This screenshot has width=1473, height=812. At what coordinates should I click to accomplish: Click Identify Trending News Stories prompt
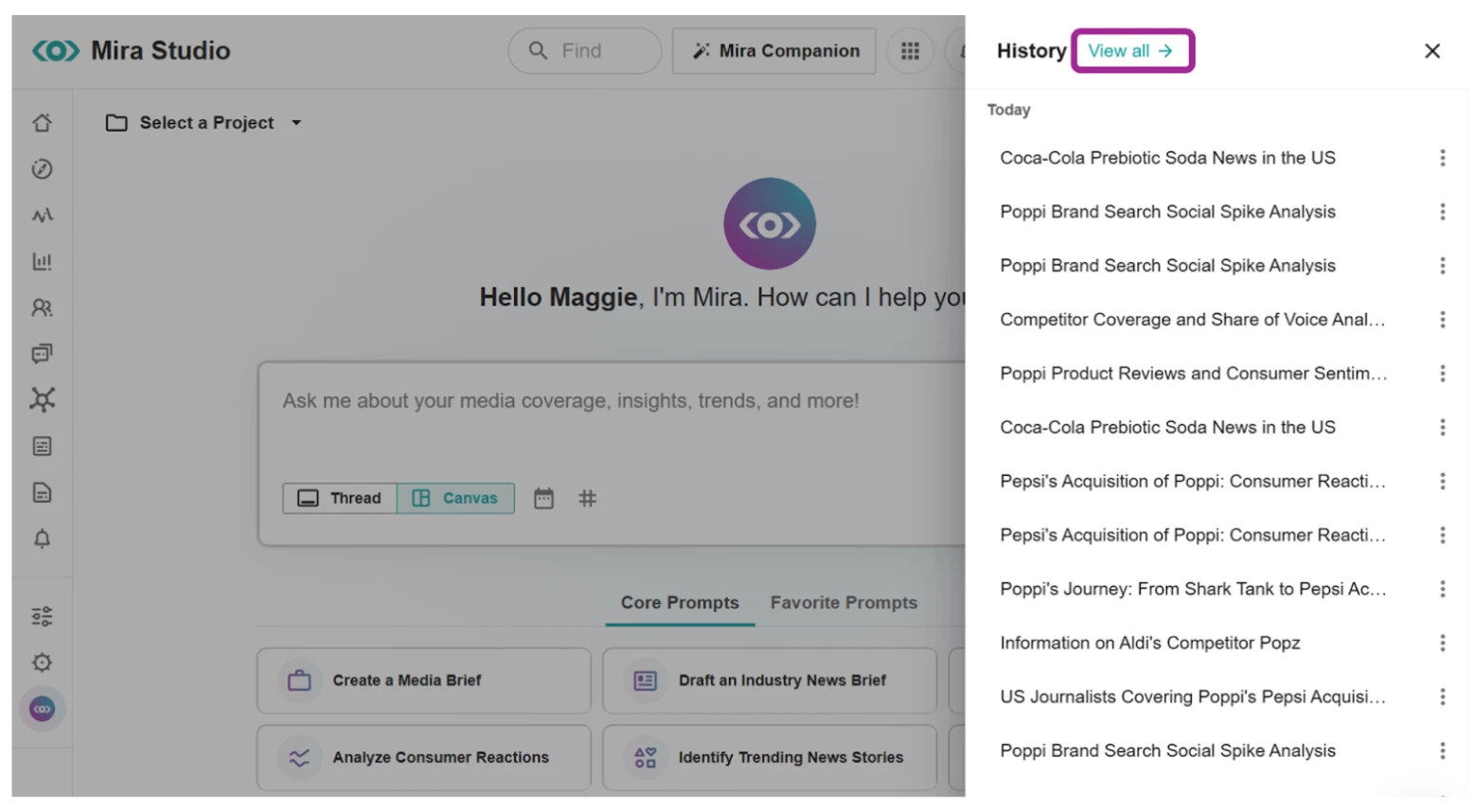[770, 758]
